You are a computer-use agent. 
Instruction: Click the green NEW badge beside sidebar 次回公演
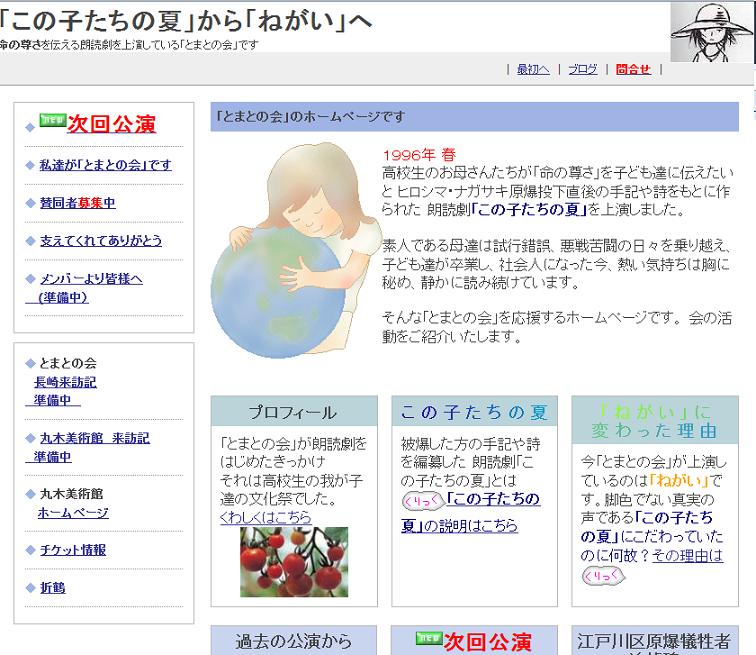[53, 120]
